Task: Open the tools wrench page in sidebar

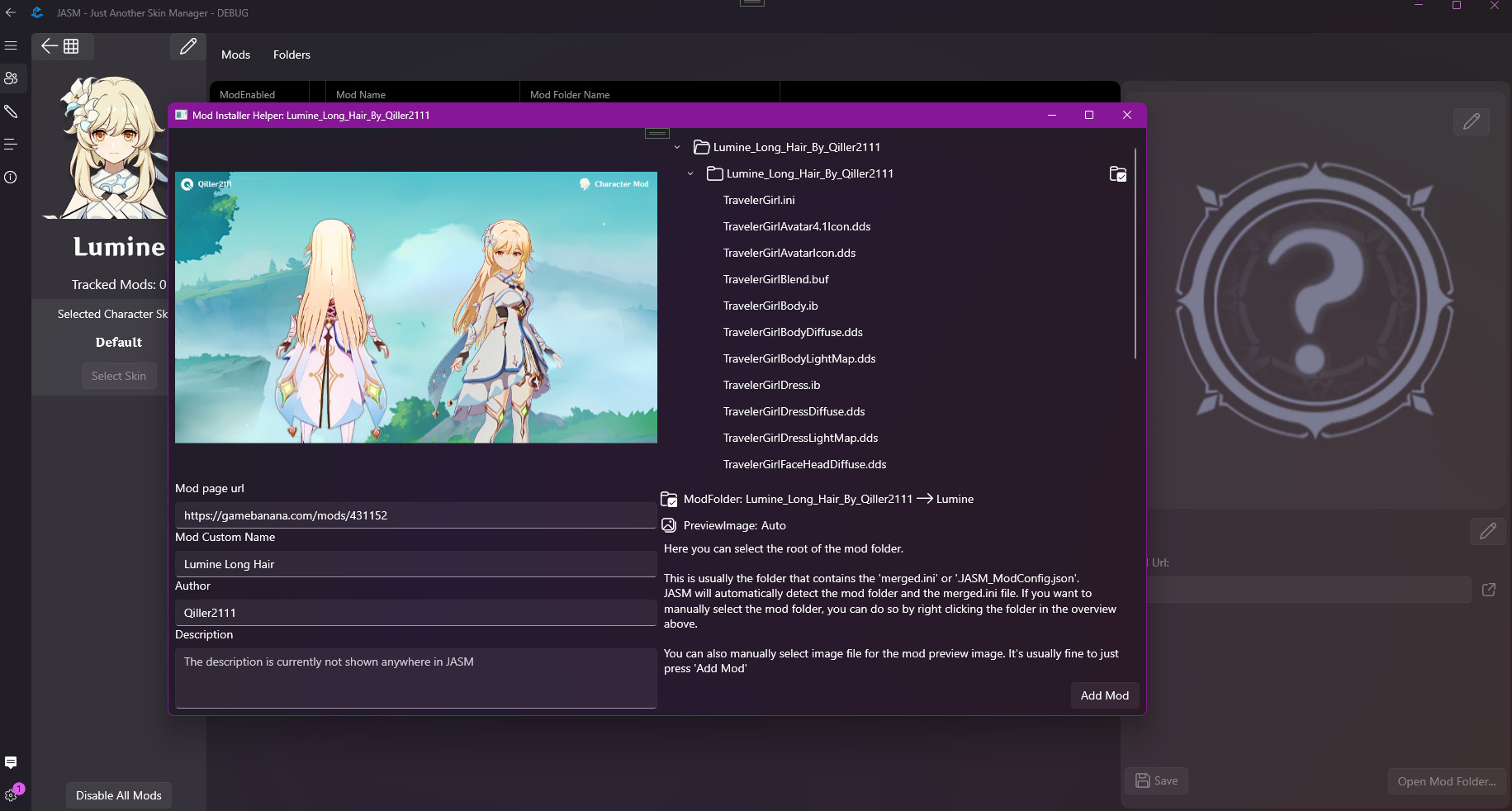Action: click(x=11, y=111)
